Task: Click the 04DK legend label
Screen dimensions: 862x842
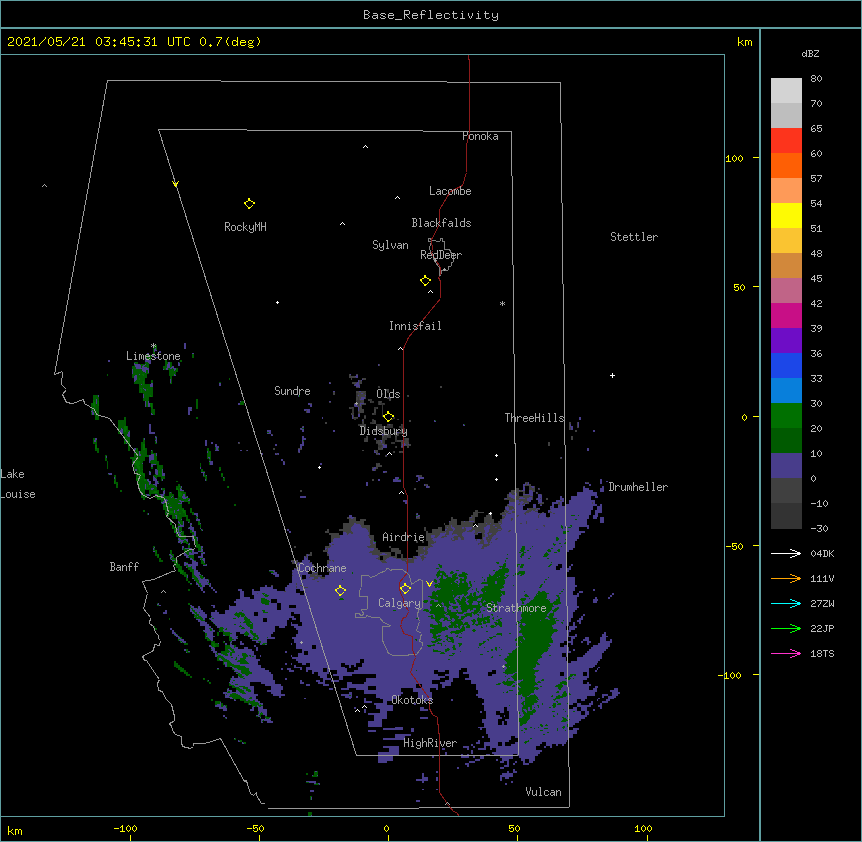Action: 822,553
